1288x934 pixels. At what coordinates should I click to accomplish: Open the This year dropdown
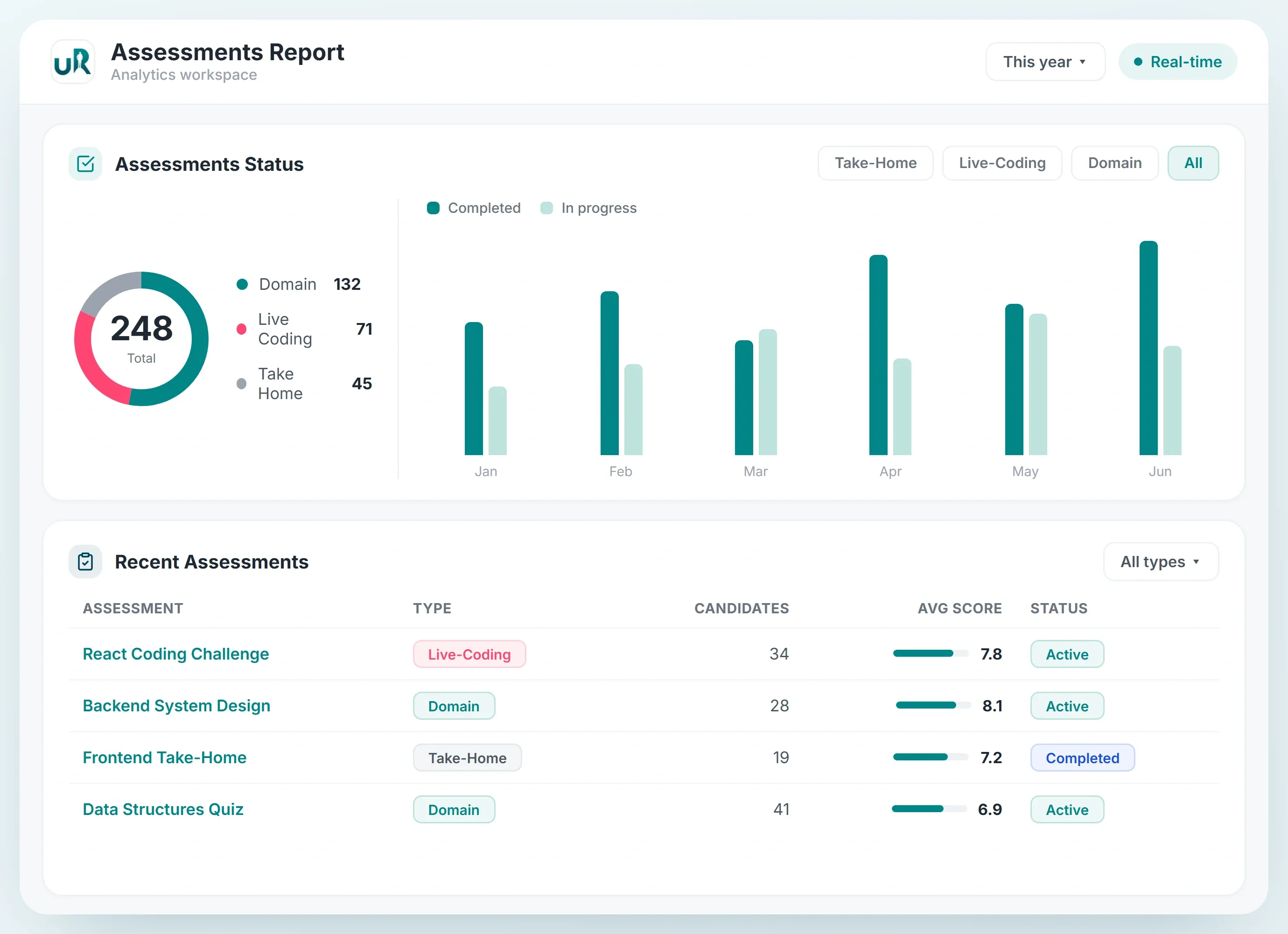[x=1045, y=61]
